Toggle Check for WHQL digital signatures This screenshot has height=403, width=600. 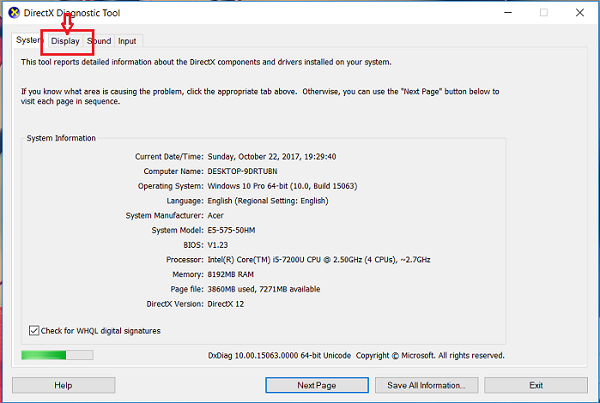click(x=35, y=330)
